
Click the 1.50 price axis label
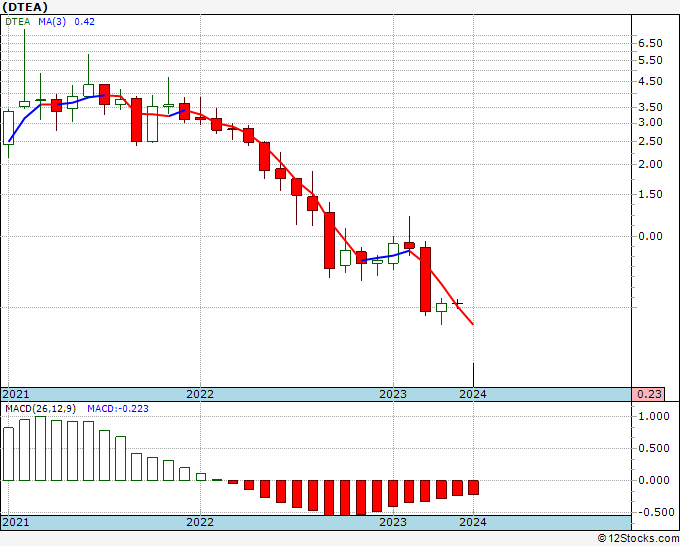pyautogui.click(x=650, y=194)
